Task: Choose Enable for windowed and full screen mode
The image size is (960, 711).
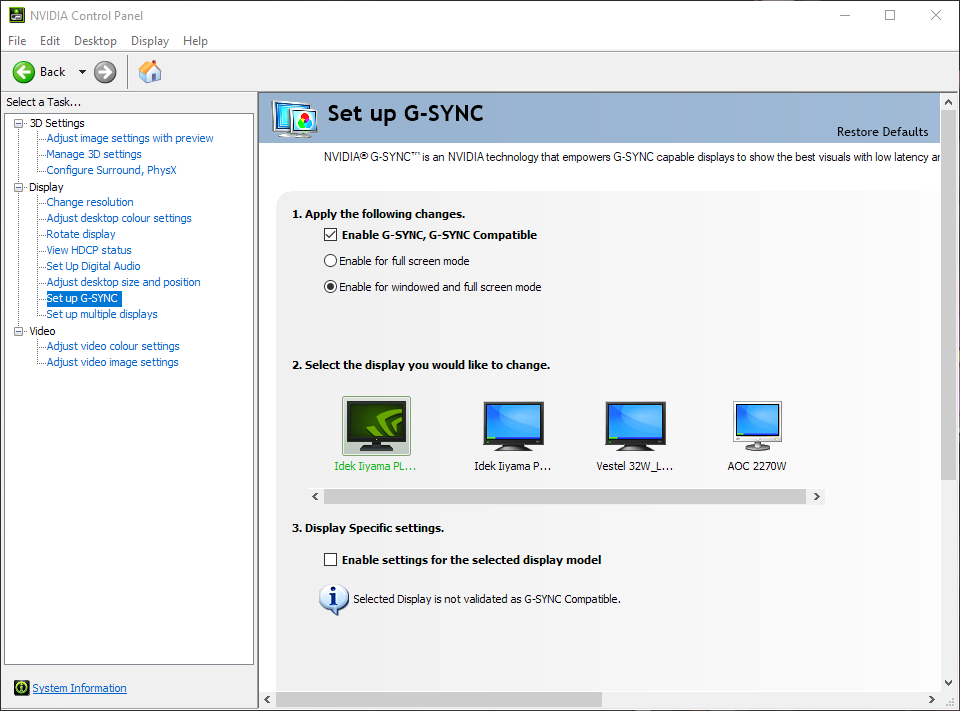Action: (x=331, y=287)
